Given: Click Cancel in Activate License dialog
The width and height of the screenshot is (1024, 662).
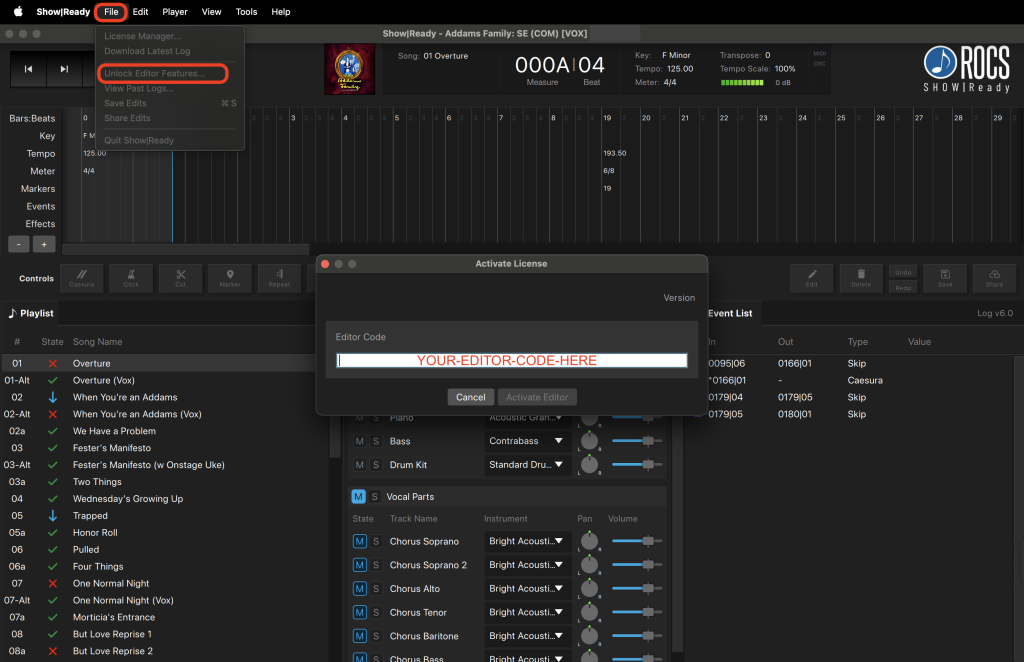Looking at the screenshot, I should pyautogui.click(x=470, y=397).
